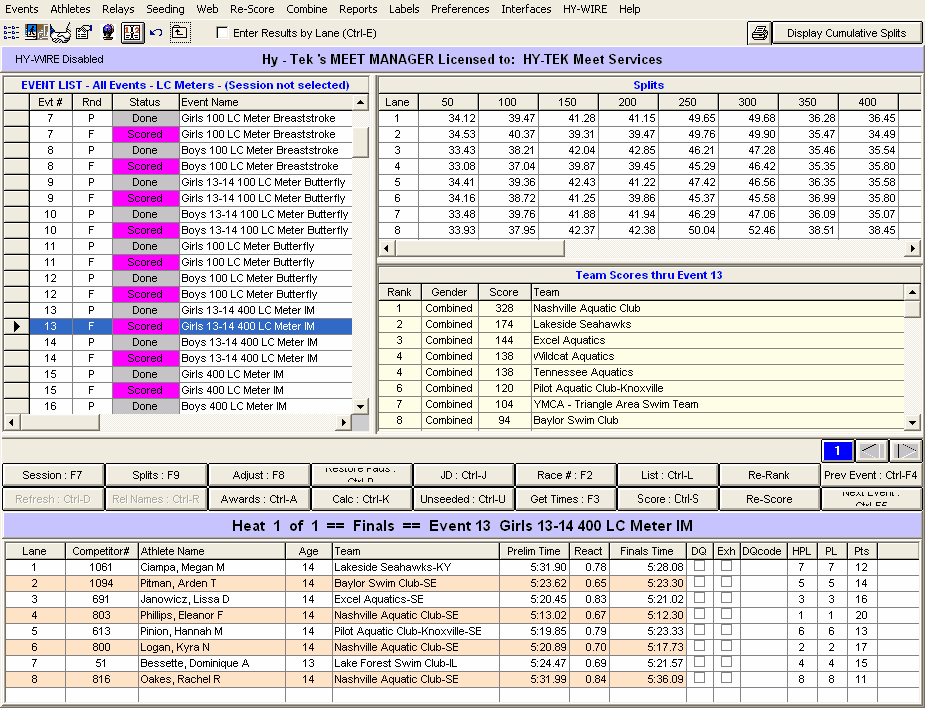
Task: Click the printer icon near Display Cumulative Splits
Action: 758,32
